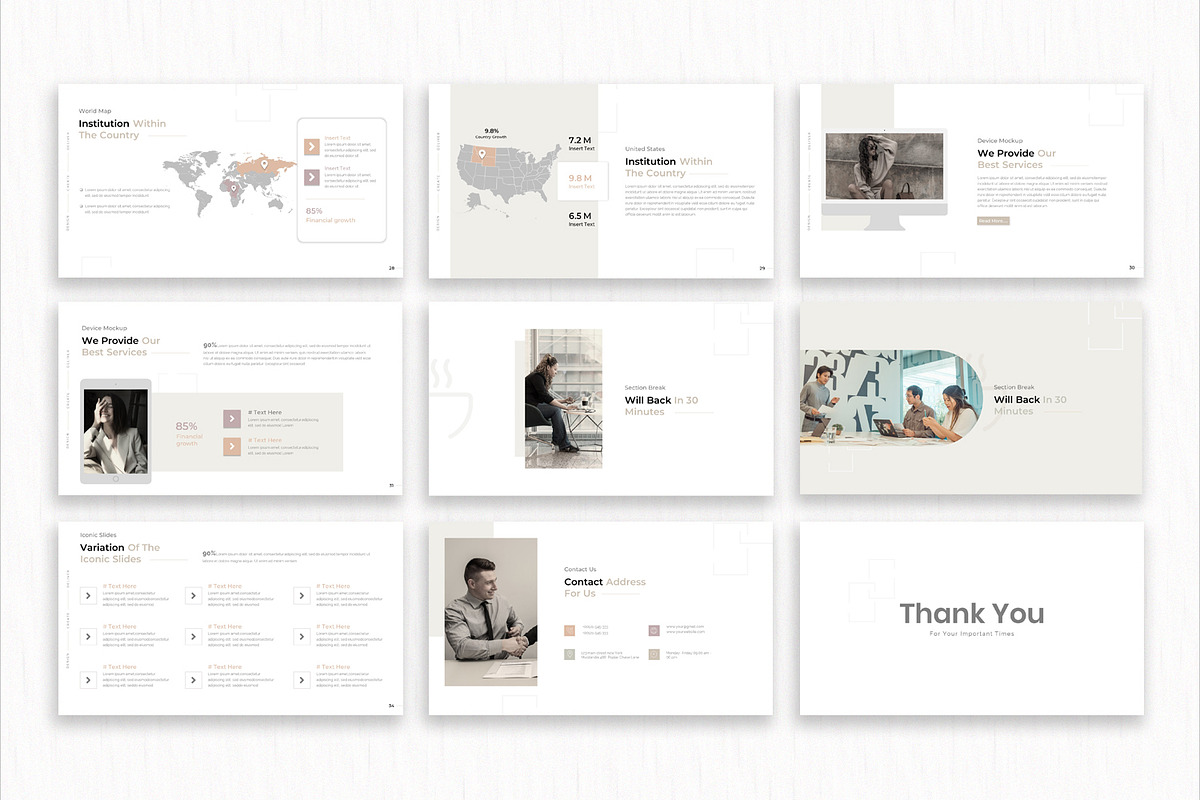
Task: Click the orange arrow icon beside second Text Here
Action: click(232, 446)
